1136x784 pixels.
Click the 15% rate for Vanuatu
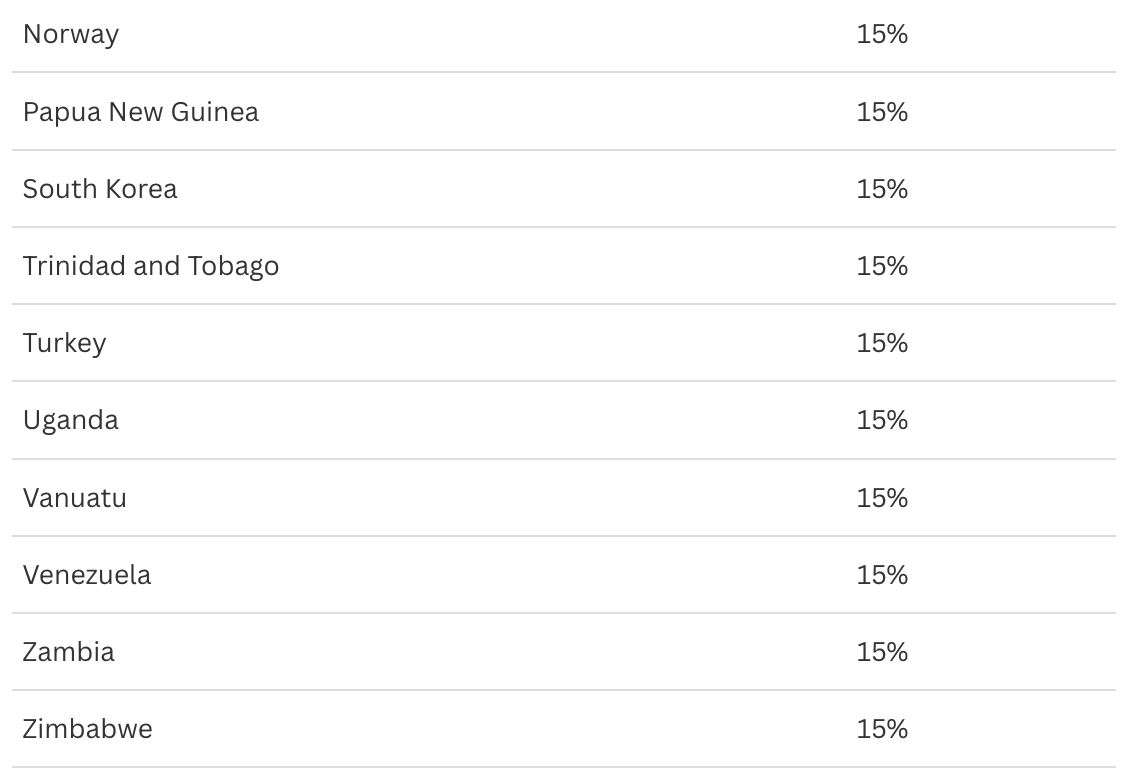pyautogui.click(x=882, y=497)
